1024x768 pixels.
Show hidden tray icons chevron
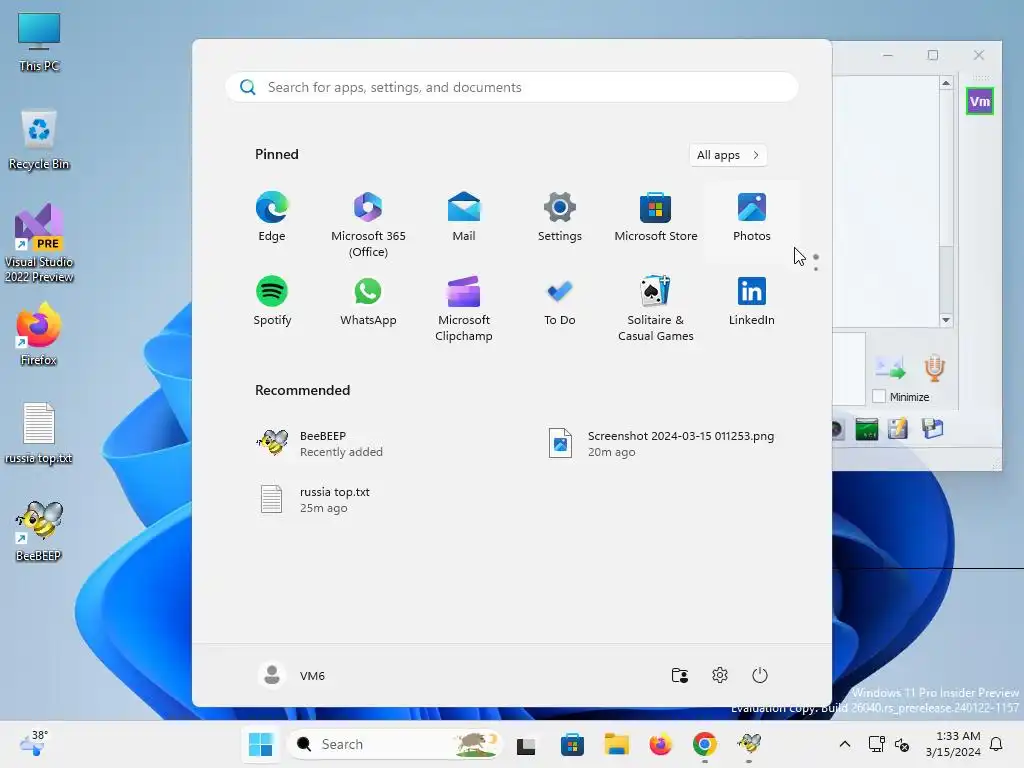[x=844, y=744]
